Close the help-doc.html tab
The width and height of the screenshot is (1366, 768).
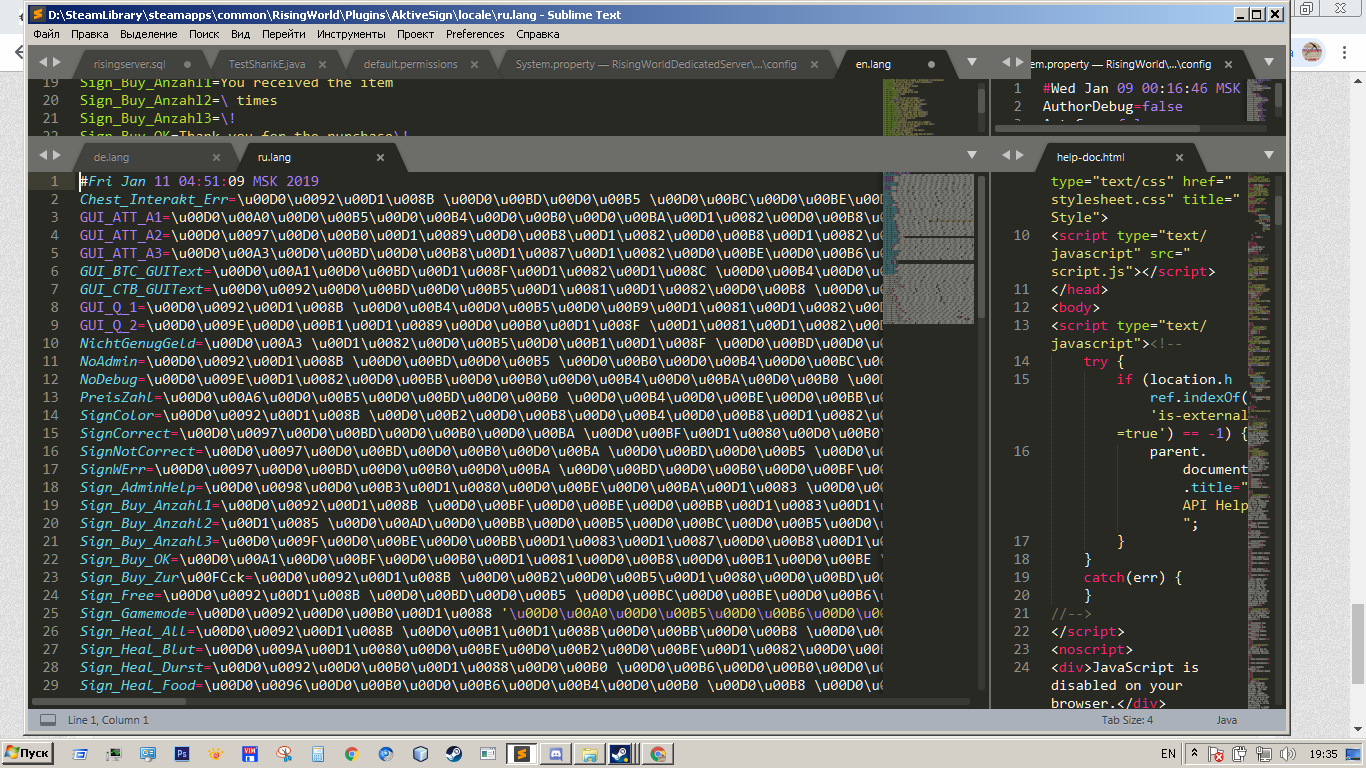pyautogui.click(x=1179, y=157)
